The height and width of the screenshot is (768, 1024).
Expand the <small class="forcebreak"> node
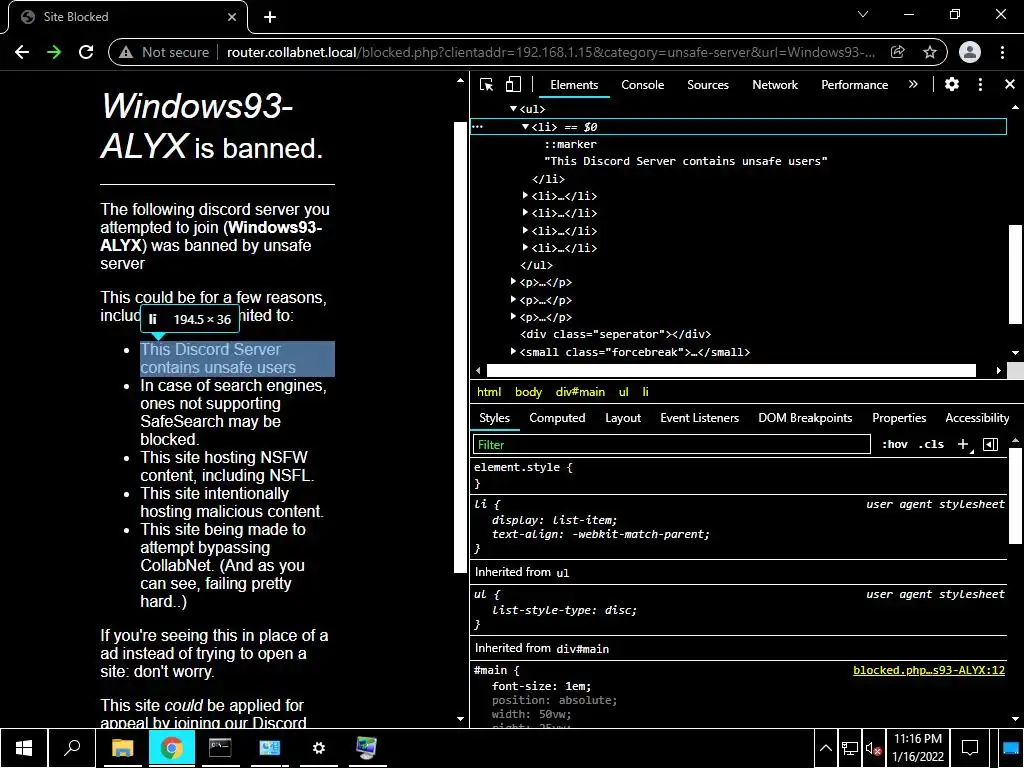[x=513, y=351]
